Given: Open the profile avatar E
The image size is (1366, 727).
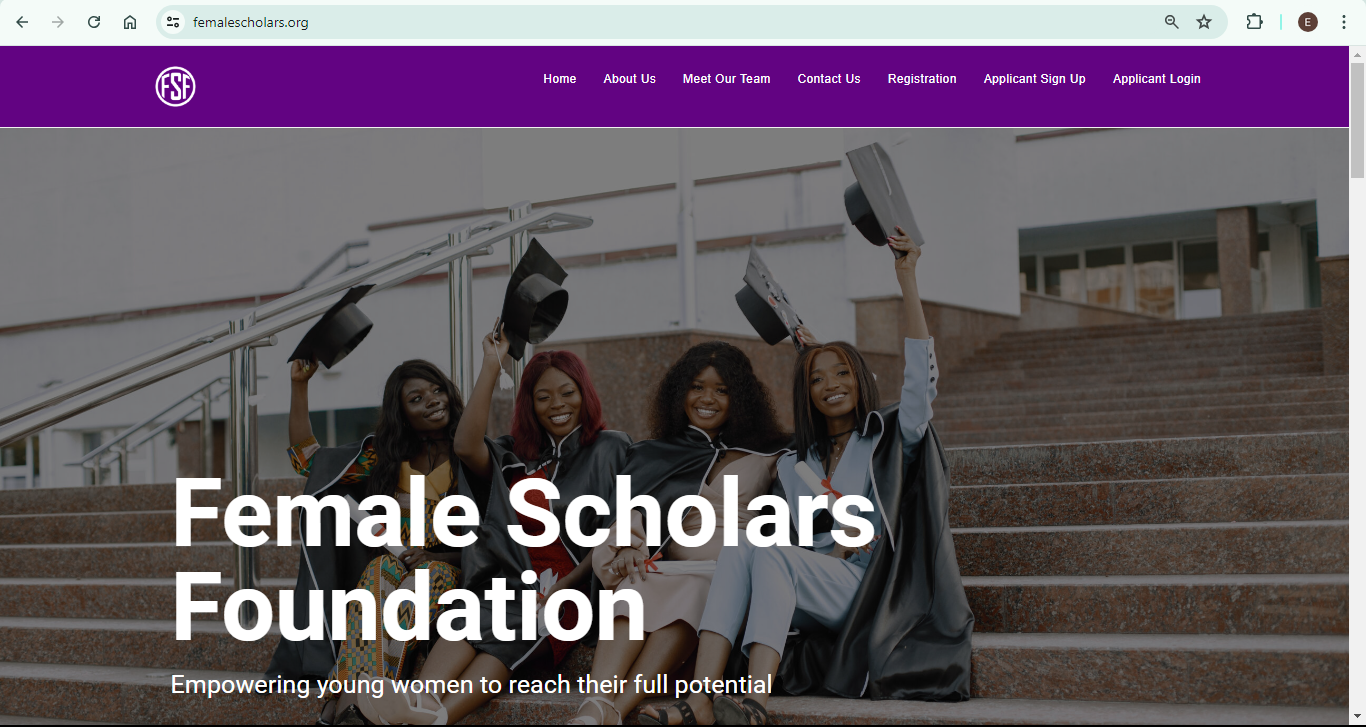Looking at the screenshot, I should [1308, 22].
